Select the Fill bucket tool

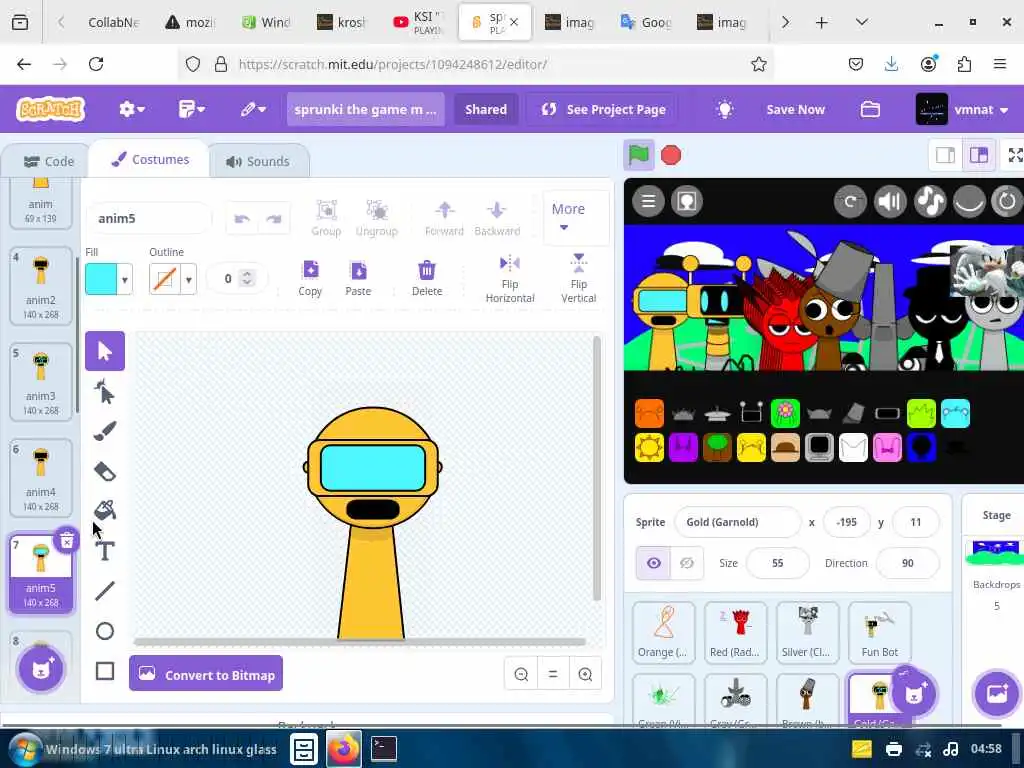pyautogui.click(x=104, y=510)
